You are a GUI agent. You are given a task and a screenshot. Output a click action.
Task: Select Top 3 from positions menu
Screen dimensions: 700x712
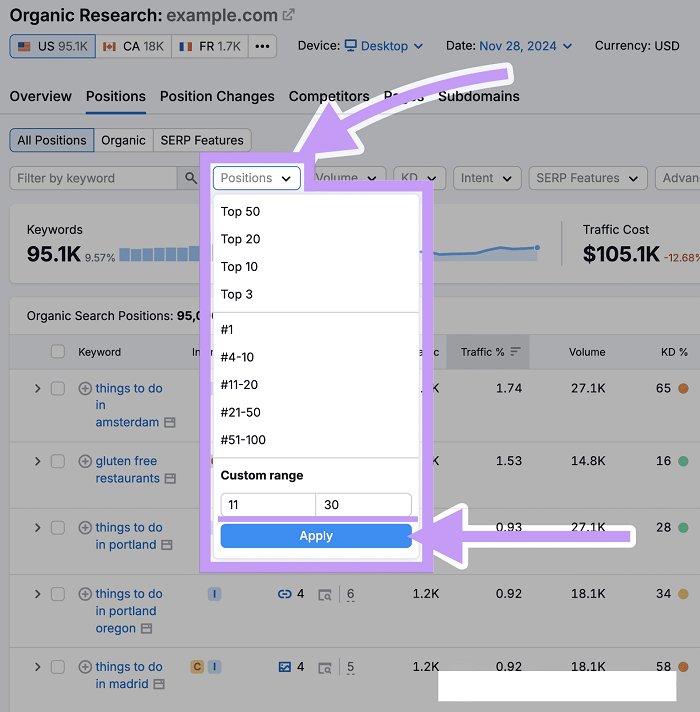click(x=316, y=294)
